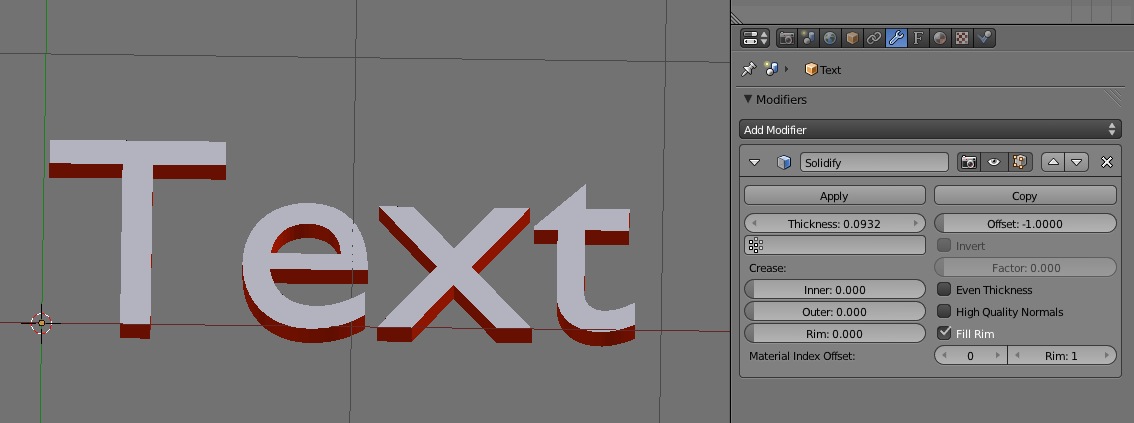Apply the Solidify modifier

tap(835, 196)
